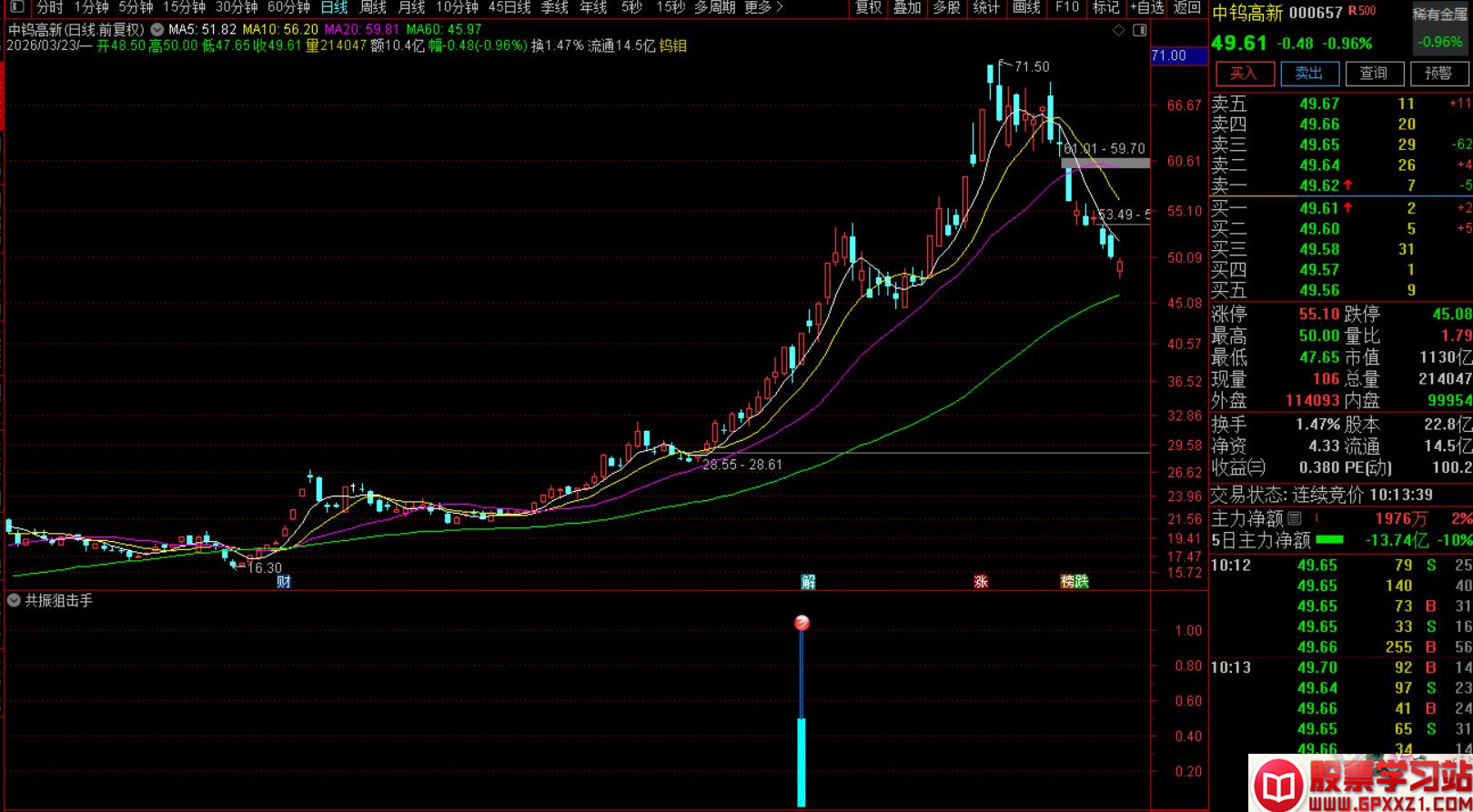Click the 71.50 high price annotation
Image resolution: width=1473 pixels, height=812 pixels.
tap(1032, 66)
